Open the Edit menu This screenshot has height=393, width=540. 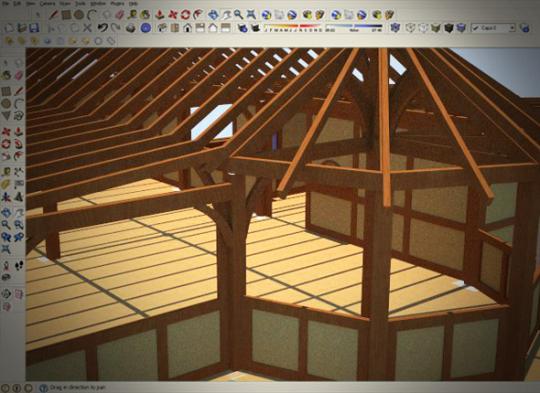coord(17,3)
